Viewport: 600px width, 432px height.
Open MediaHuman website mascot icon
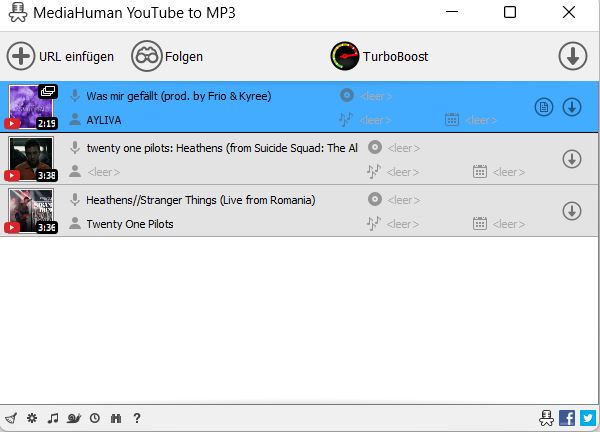[546, 418]
